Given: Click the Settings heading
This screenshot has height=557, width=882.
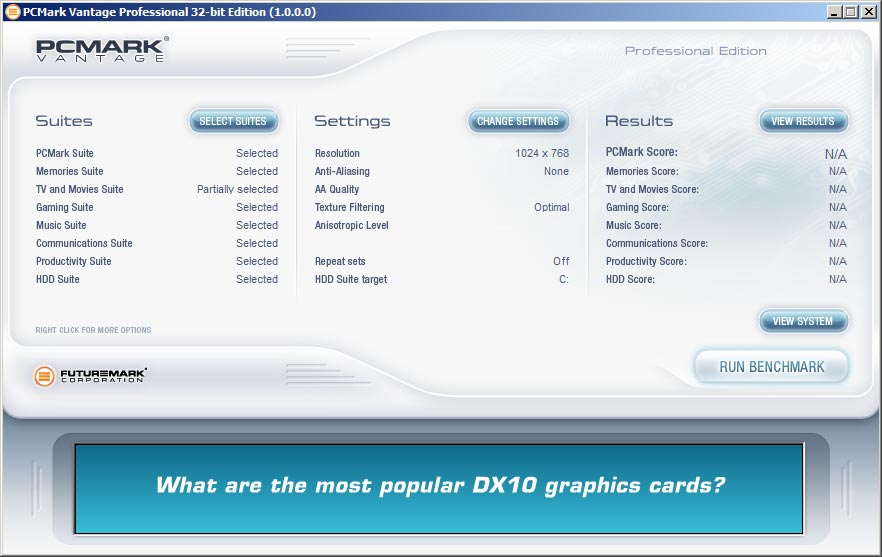Looking at the screenshot, I should pos(352,121).
